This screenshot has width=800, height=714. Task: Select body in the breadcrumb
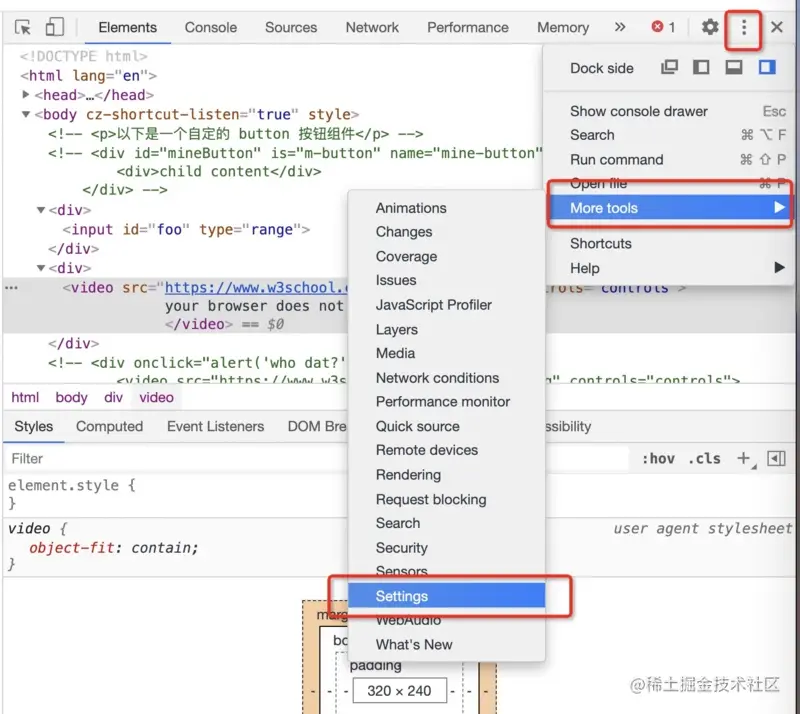click(x=71, y=397)
